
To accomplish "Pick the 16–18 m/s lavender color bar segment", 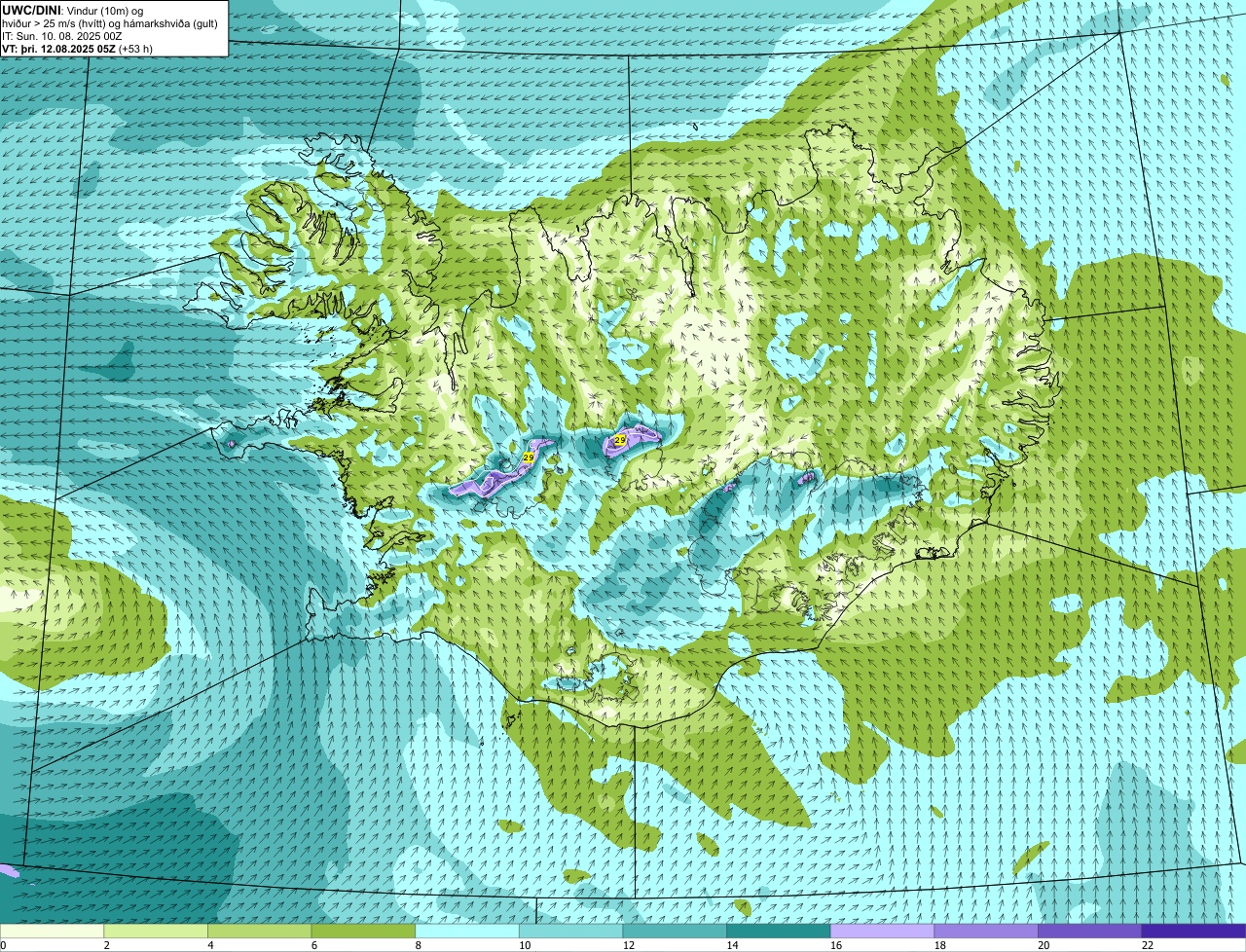I will 882,931.
